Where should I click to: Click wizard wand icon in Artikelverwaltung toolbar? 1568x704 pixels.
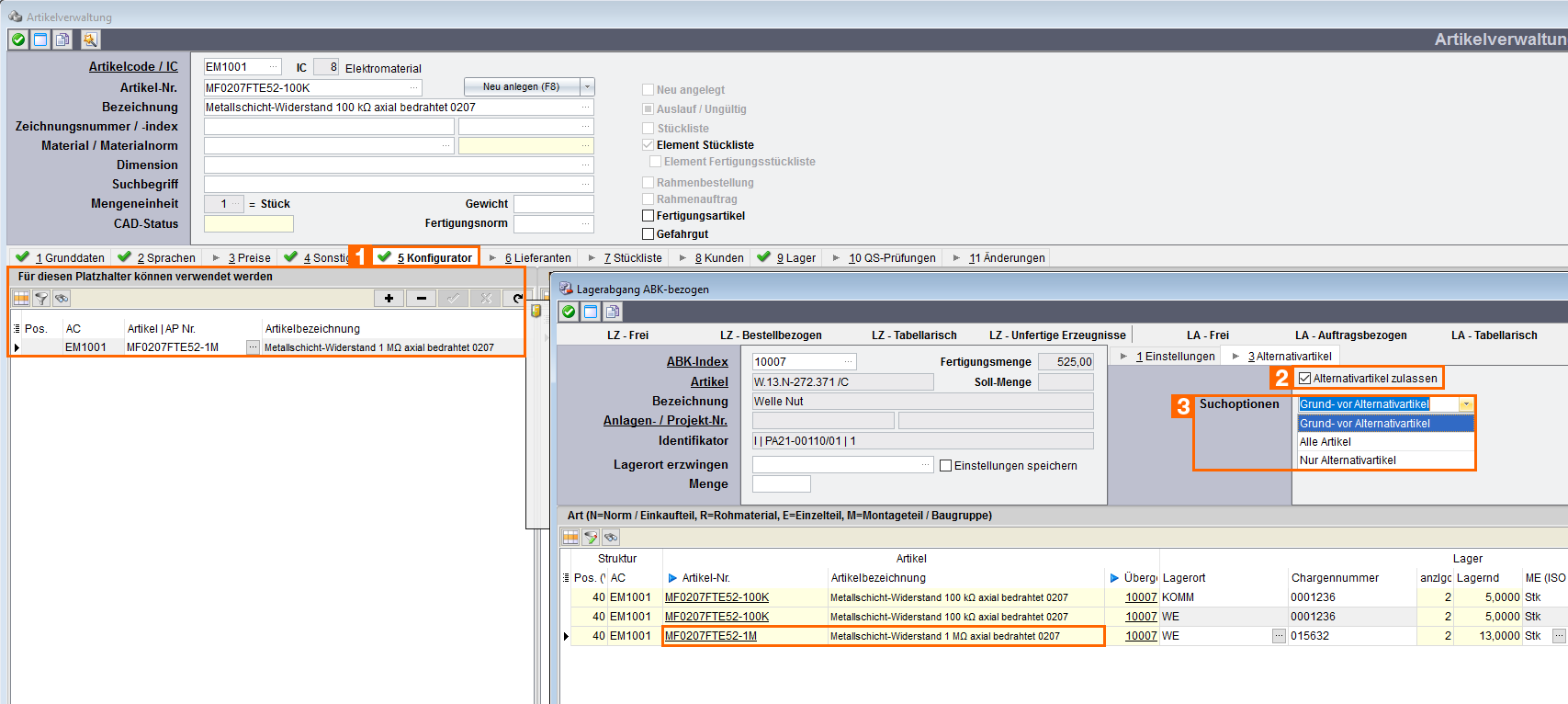coord(90,40)
